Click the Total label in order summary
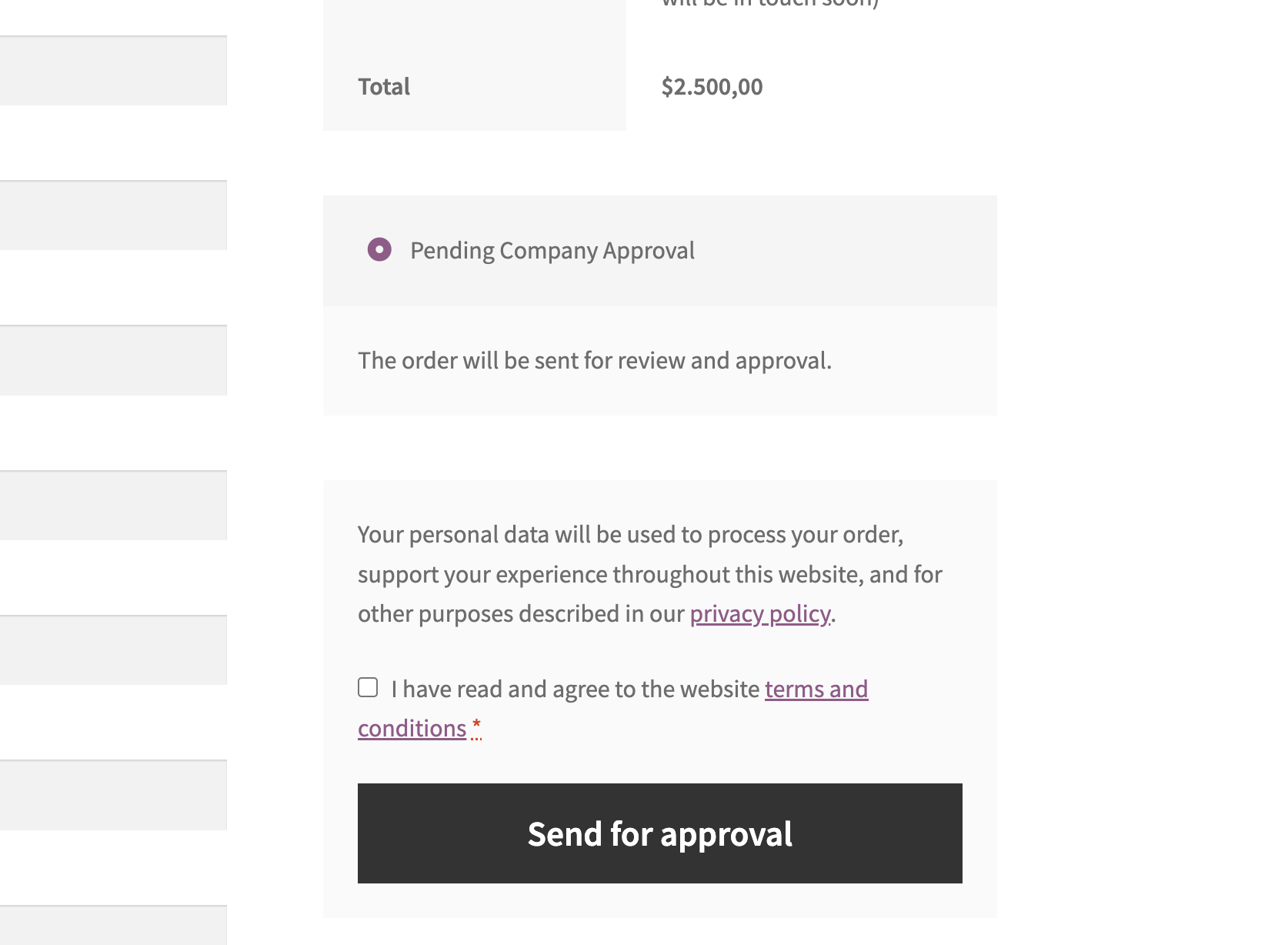 383,87
